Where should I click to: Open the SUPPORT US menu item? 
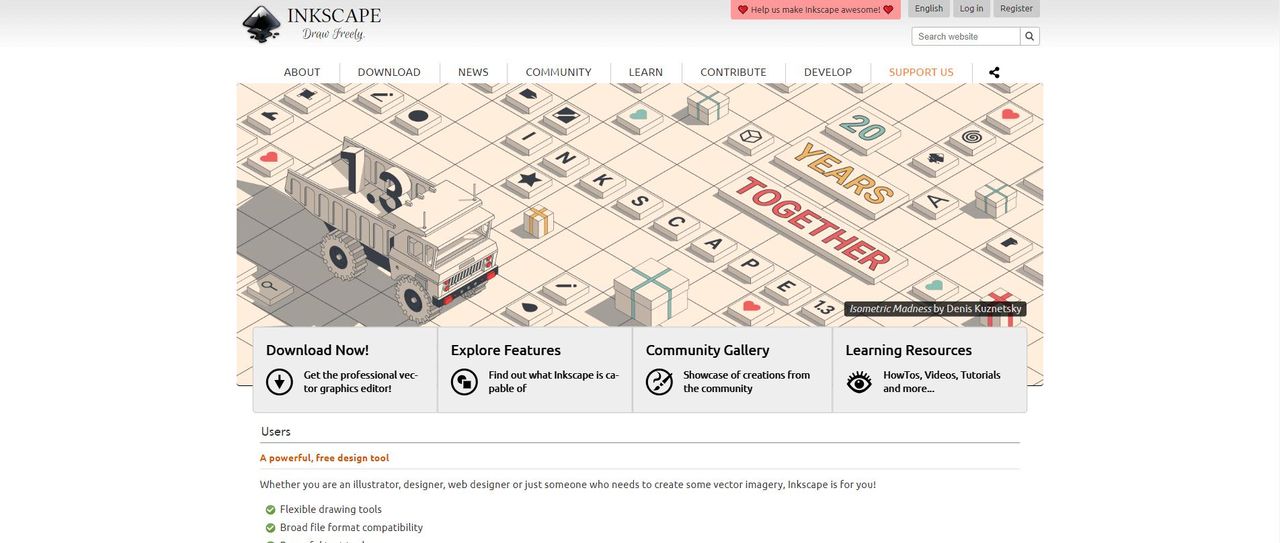click(921, 72)
